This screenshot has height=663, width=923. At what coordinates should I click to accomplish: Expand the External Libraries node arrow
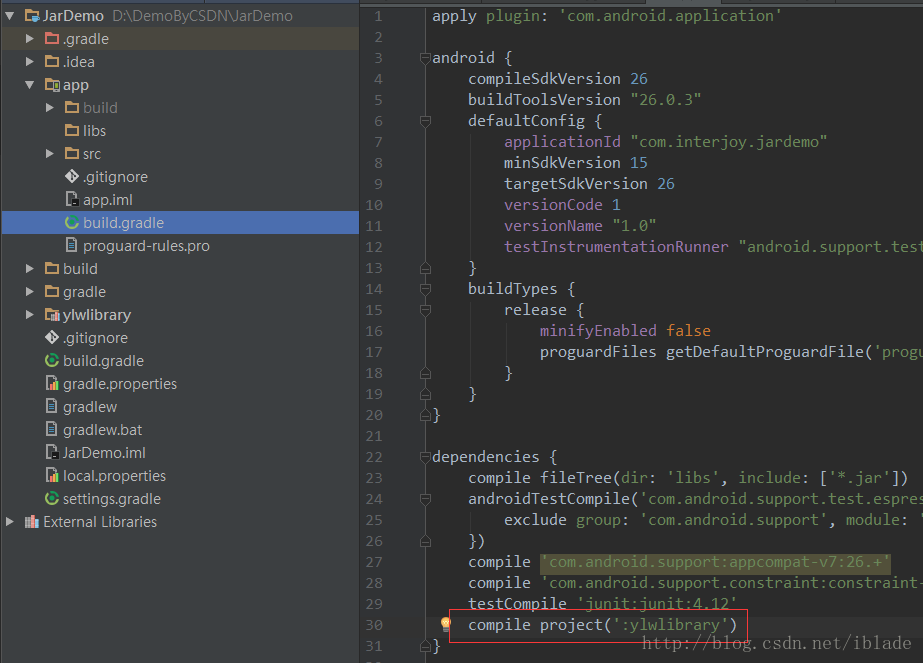click(x=9, y=522)
